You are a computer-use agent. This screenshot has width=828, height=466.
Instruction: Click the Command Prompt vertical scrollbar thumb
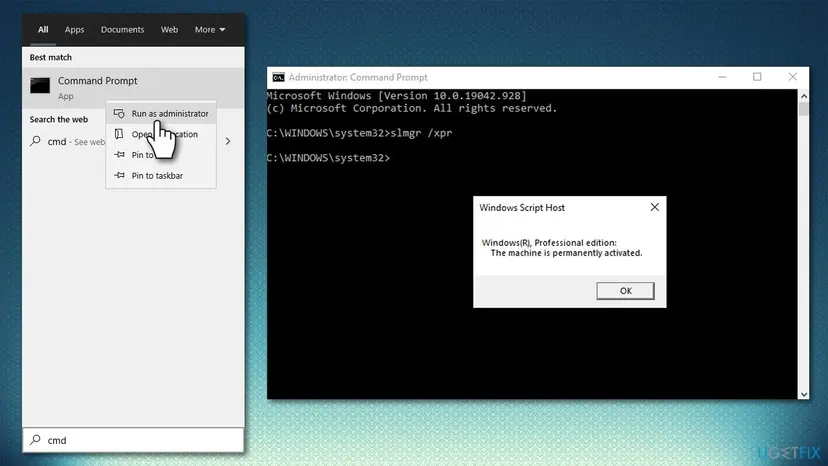[804, 109]
